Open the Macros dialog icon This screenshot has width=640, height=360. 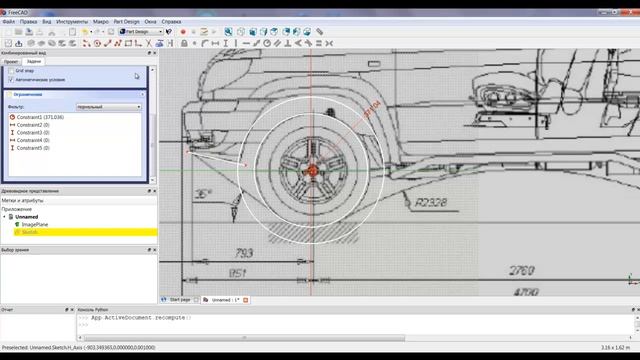204,32
